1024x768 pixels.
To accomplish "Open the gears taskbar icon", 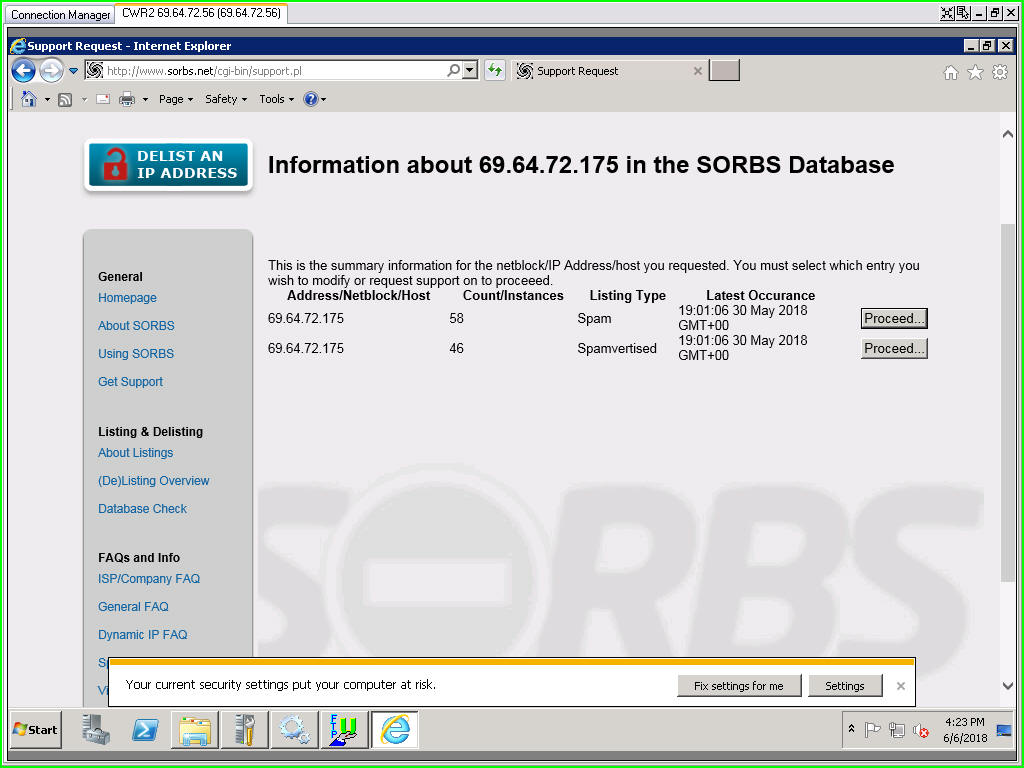I will [x=295, y=729].
